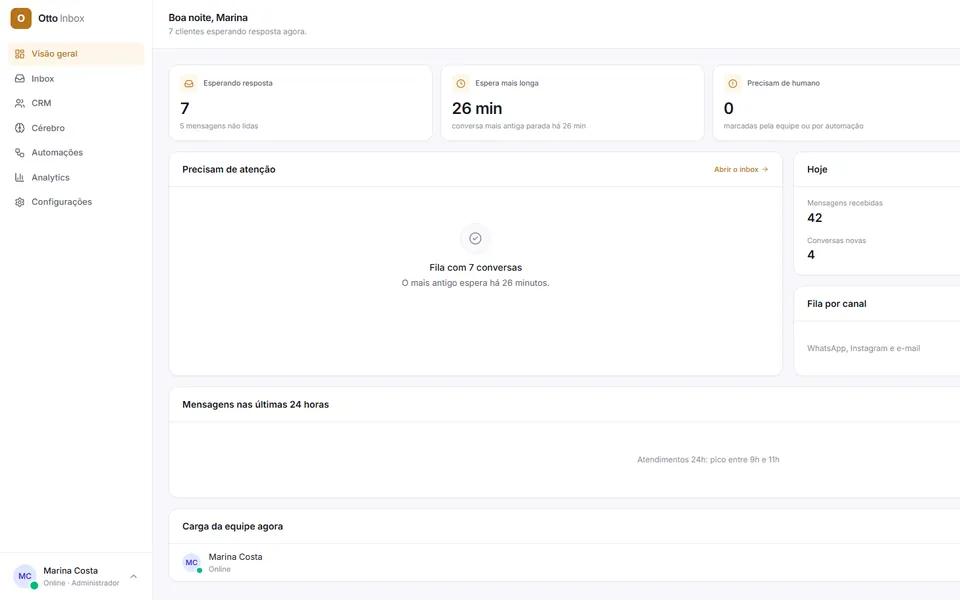Click the Otto Inbox brand name
This screenshot has height=600, width=960.
[x=61, y=18]
